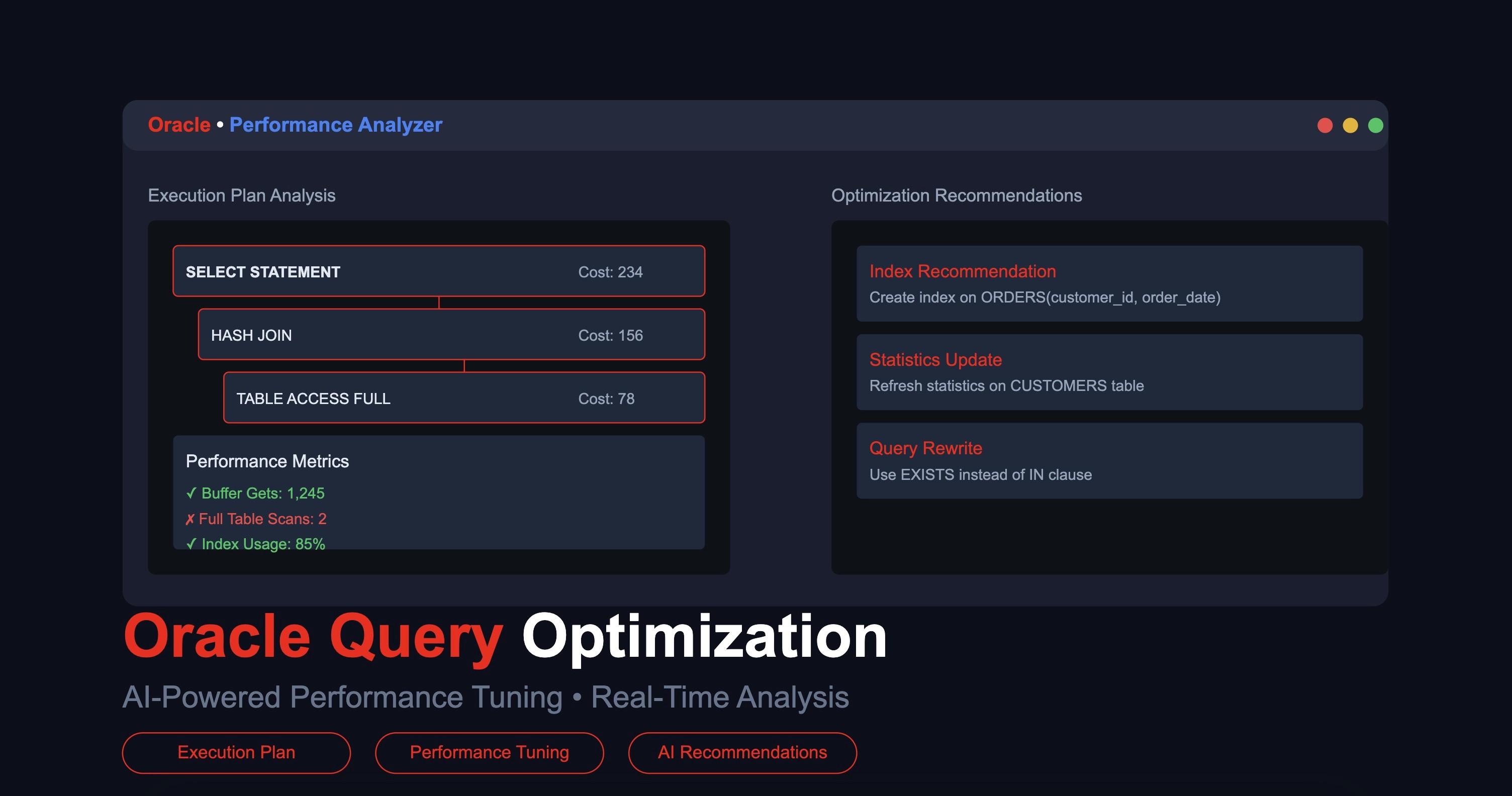The width and height of the screenshot is (1512, 796).
Task: Click the Oracle title header link
Action: pyautogui.click(x=178, y=124)
